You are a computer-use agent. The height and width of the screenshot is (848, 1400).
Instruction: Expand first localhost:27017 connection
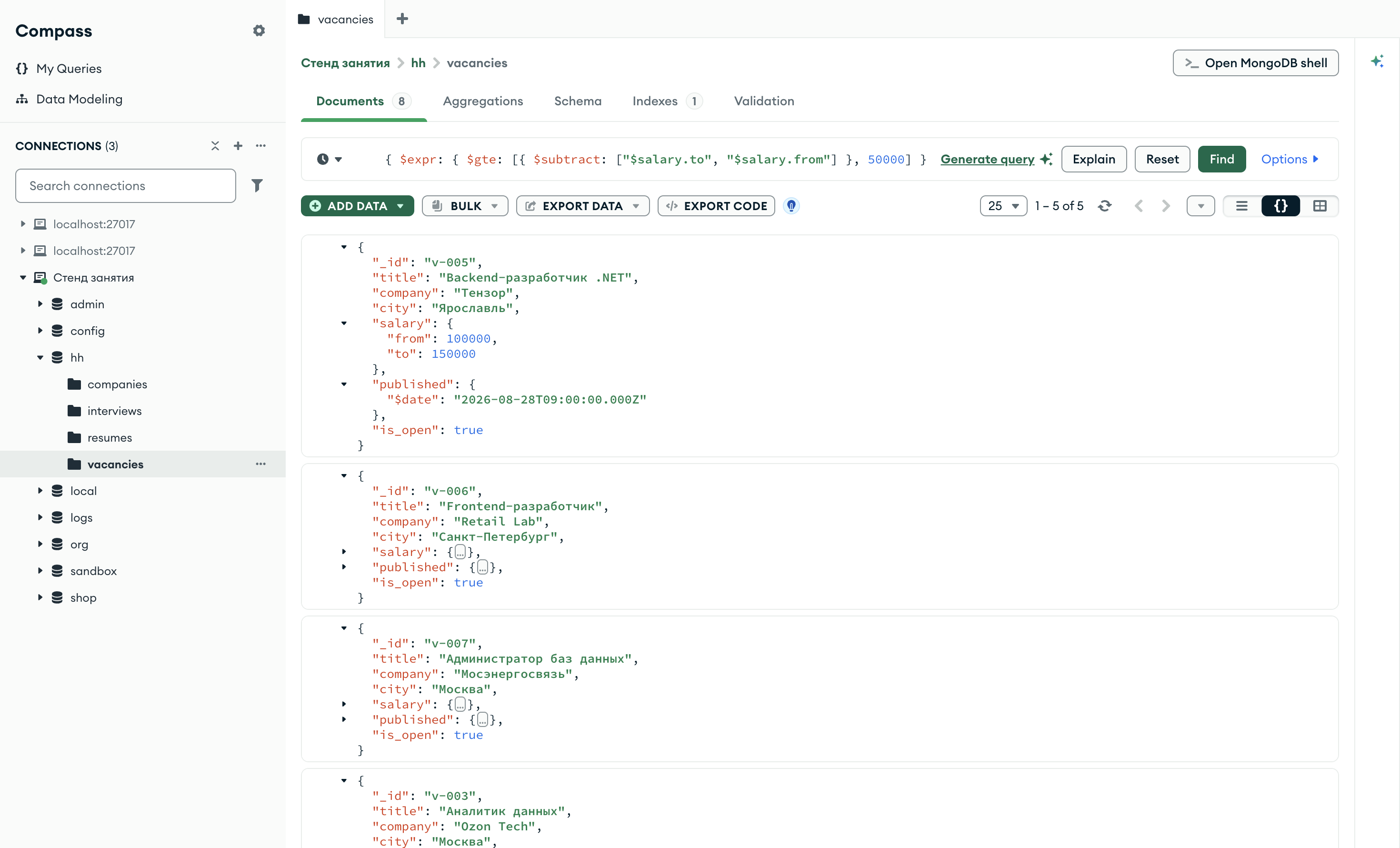(x=23, y=224)
